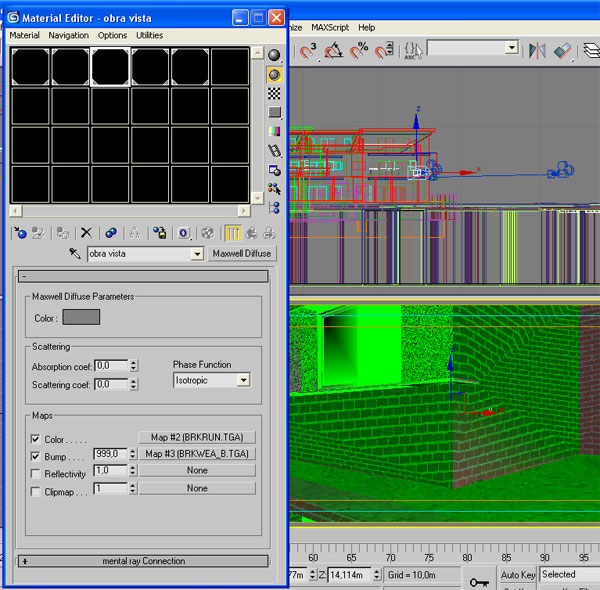
Task: Open the material name 'obra vista' dropdown
Action: 197,254
